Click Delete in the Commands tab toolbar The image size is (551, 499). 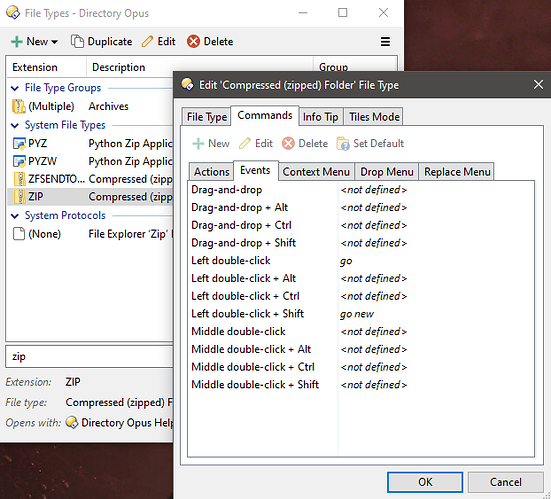click(305, 143)
